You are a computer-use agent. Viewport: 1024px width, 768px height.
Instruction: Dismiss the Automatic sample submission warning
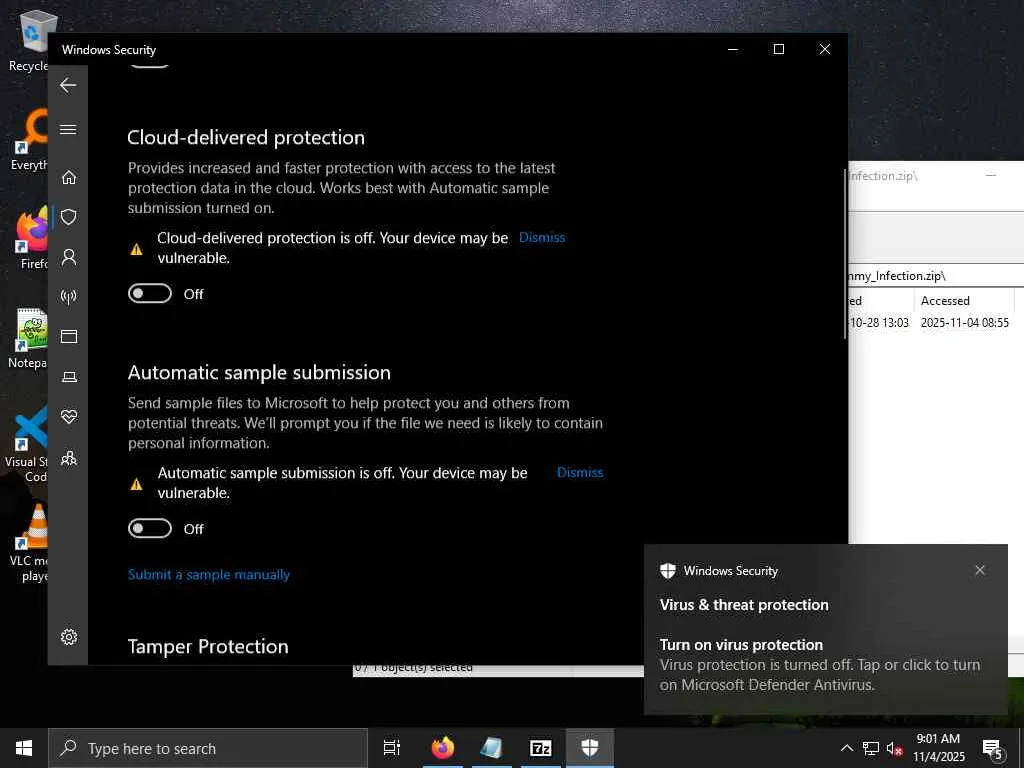pyautogui.click(x=580, y=472)
